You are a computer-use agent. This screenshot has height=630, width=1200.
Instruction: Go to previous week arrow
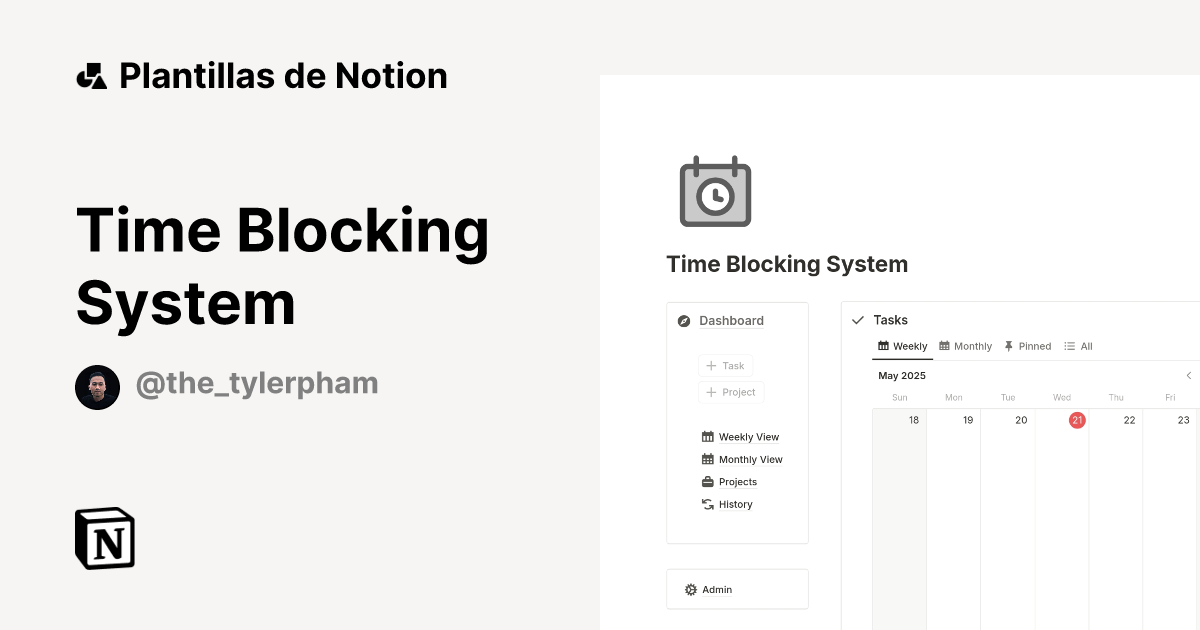[x=1188, y=376]
